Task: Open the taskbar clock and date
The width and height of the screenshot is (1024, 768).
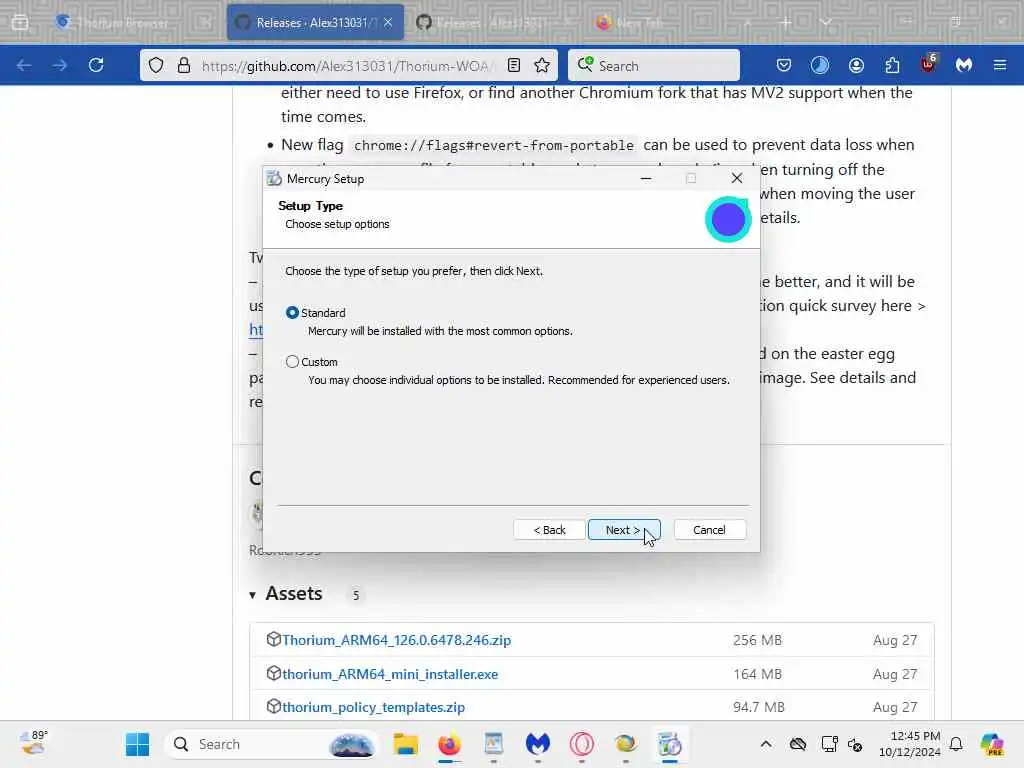Action: pos(909,744)
